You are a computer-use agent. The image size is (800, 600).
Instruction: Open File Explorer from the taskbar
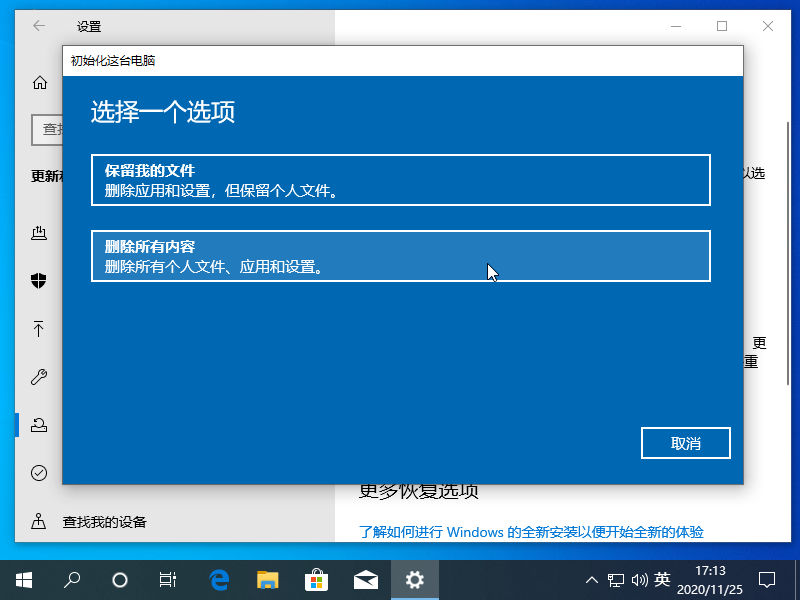[x=267, y=579]
